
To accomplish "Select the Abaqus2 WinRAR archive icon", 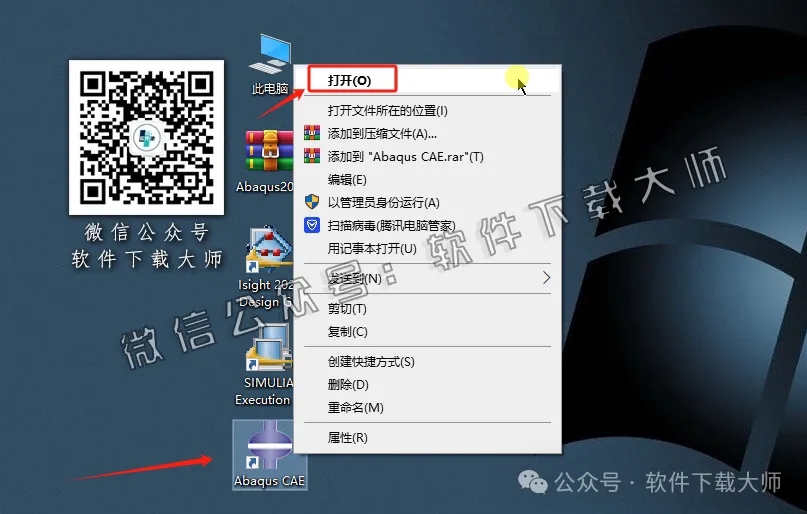I will 269,151.
